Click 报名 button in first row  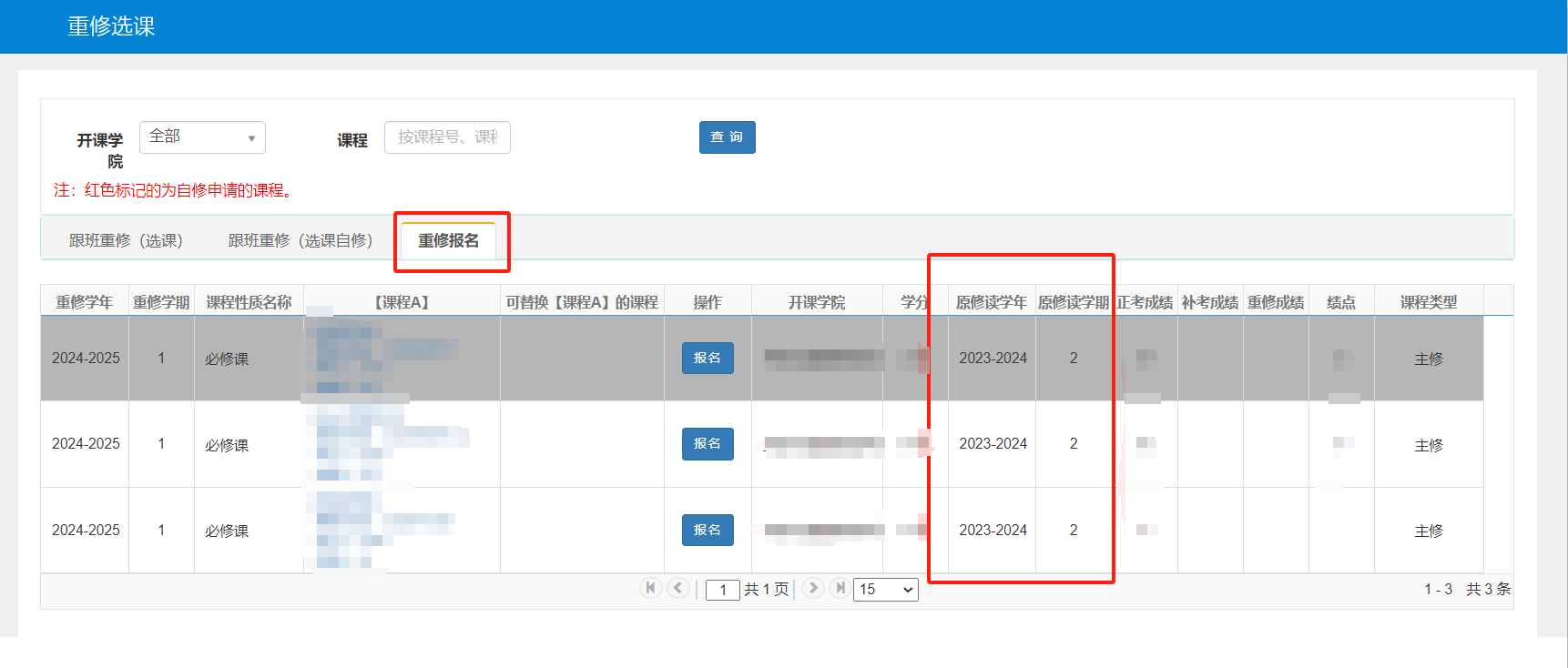(708, 358)
